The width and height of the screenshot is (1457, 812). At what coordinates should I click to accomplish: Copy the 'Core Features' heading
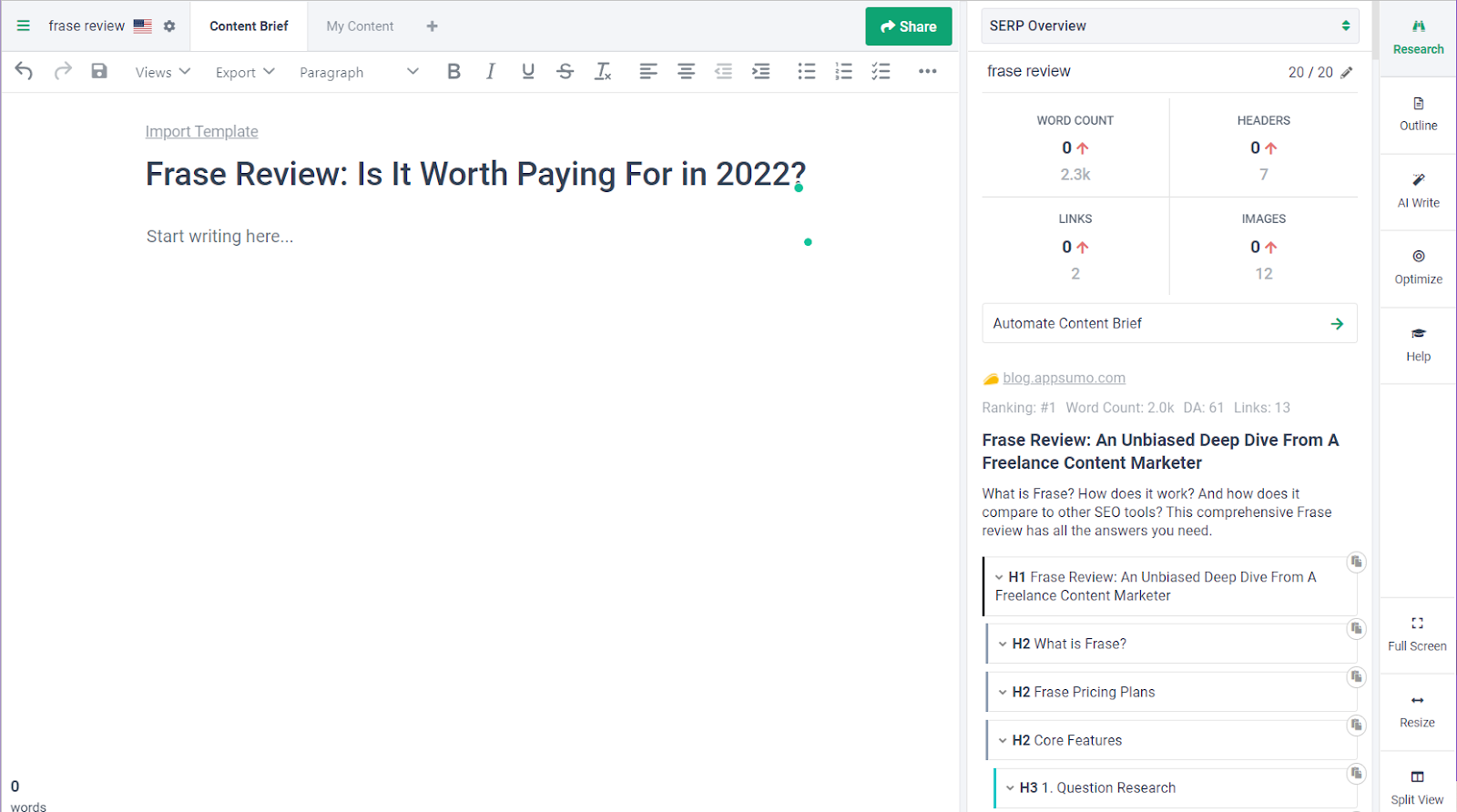click(1357, 725)
